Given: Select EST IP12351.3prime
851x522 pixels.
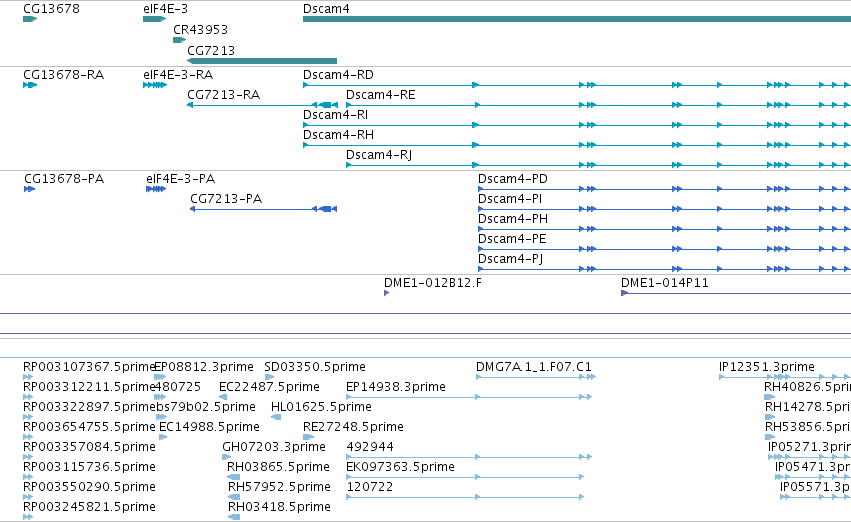Looking at the screenshot, I should pyautogui.click(x=767, y=367).
